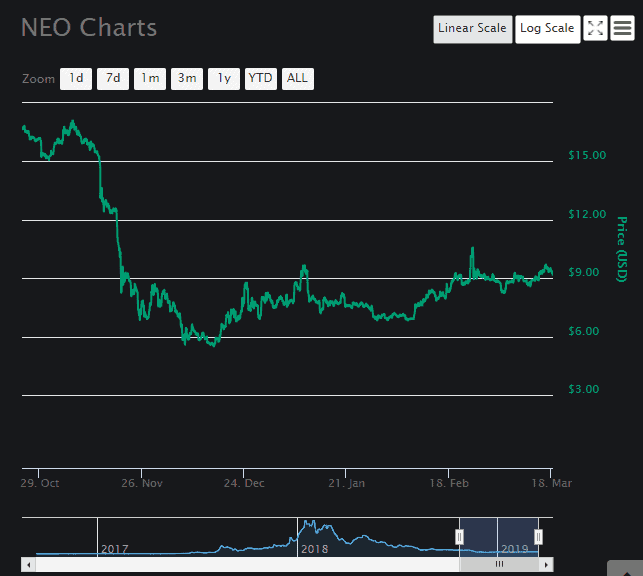Click the 24. Dec date label
This screenshot has height=576, width=643.
click(x=244, y=483)
